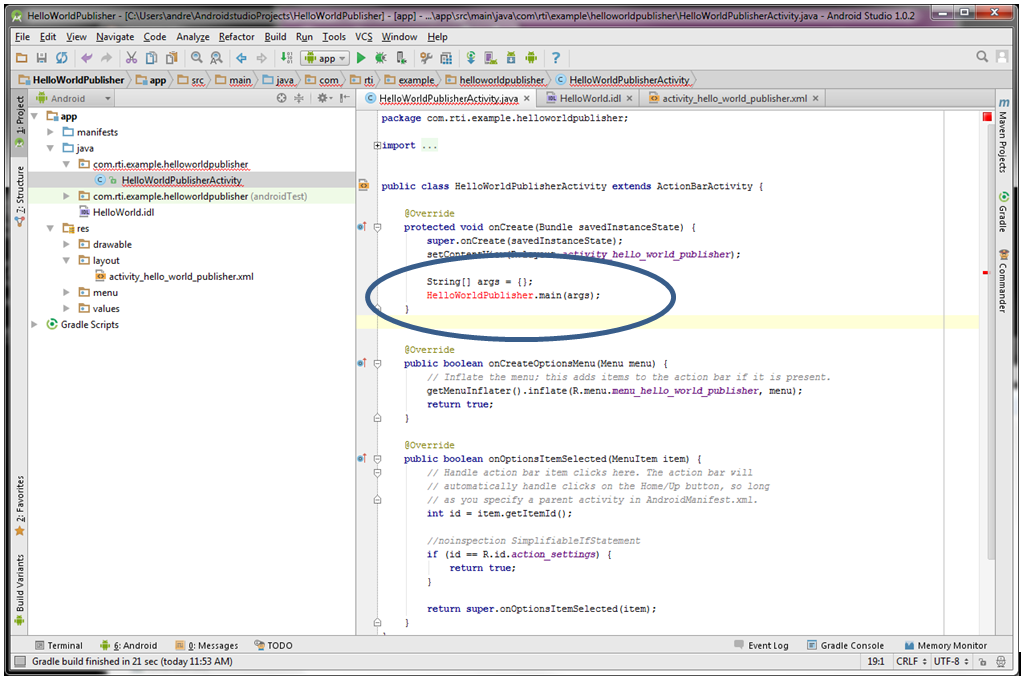Screen dimensions: 1022x681
Task: Open the Build menu
Action: pyautogui.click(x=275, y=37)
